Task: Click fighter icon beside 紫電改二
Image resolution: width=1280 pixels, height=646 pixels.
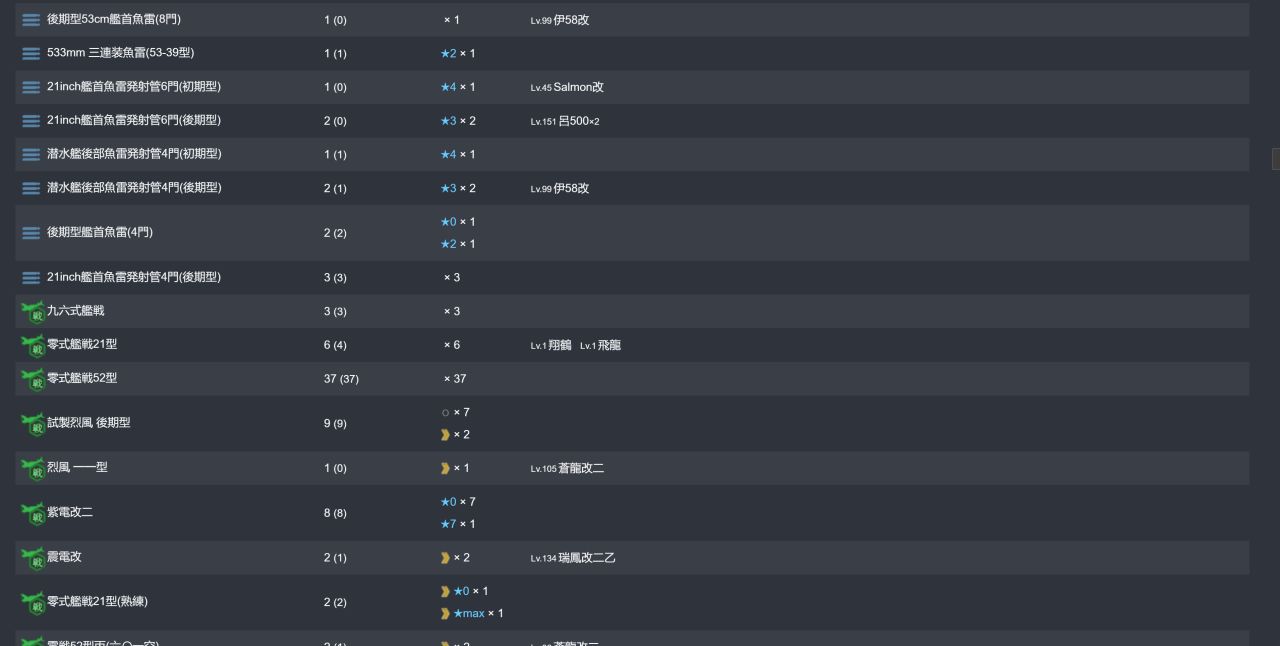Action: pos(33,514)
